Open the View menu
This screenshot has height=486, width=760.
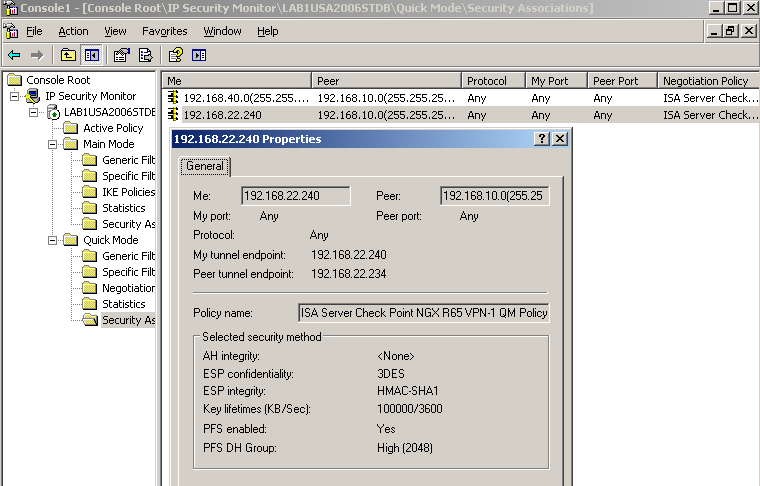click(x=115, y=31)
